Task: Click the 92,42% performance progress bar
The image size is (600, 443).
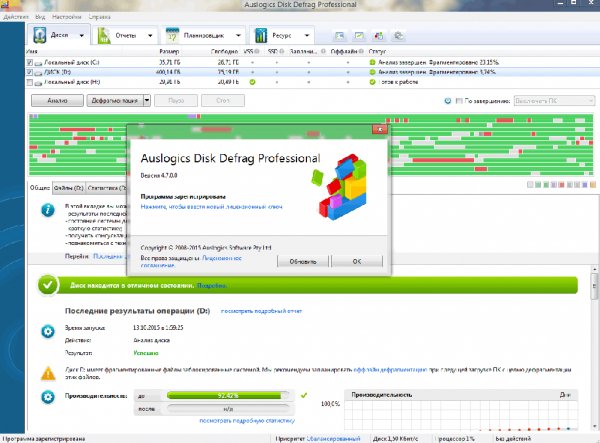Action: click(228, 395)
